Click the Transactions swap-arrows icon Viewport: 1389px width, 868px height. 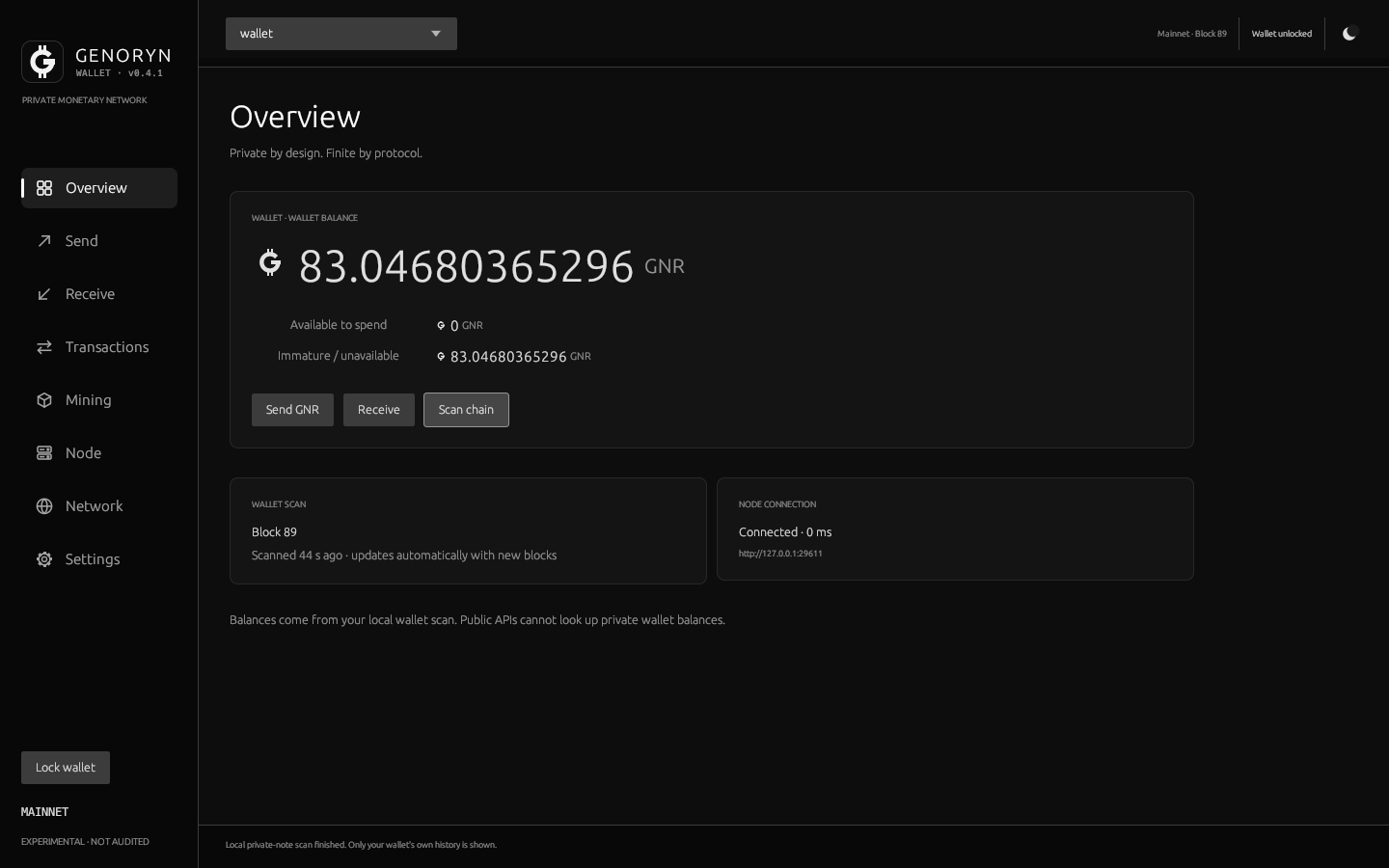(44, 347)
